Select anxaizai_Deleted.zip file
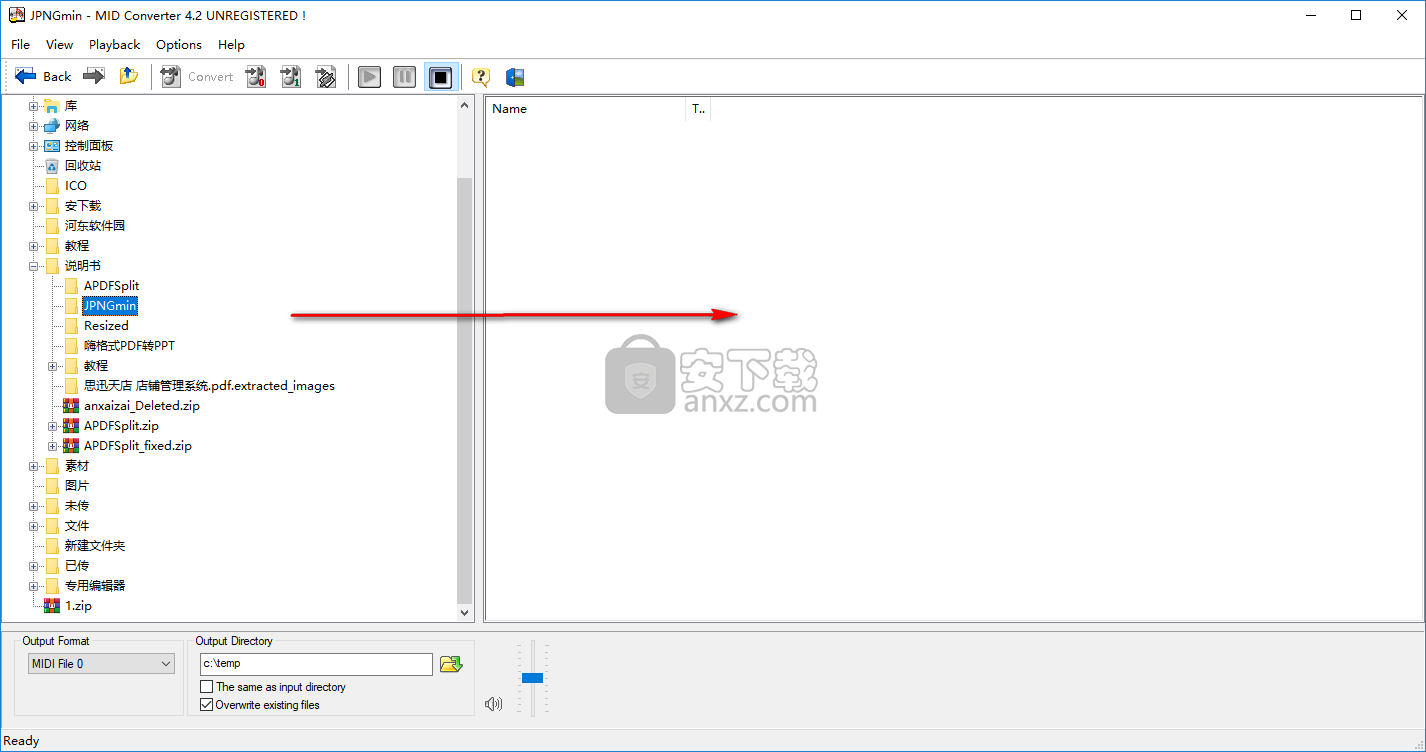Screen dimensions: 1426x752 click(142, 406)
